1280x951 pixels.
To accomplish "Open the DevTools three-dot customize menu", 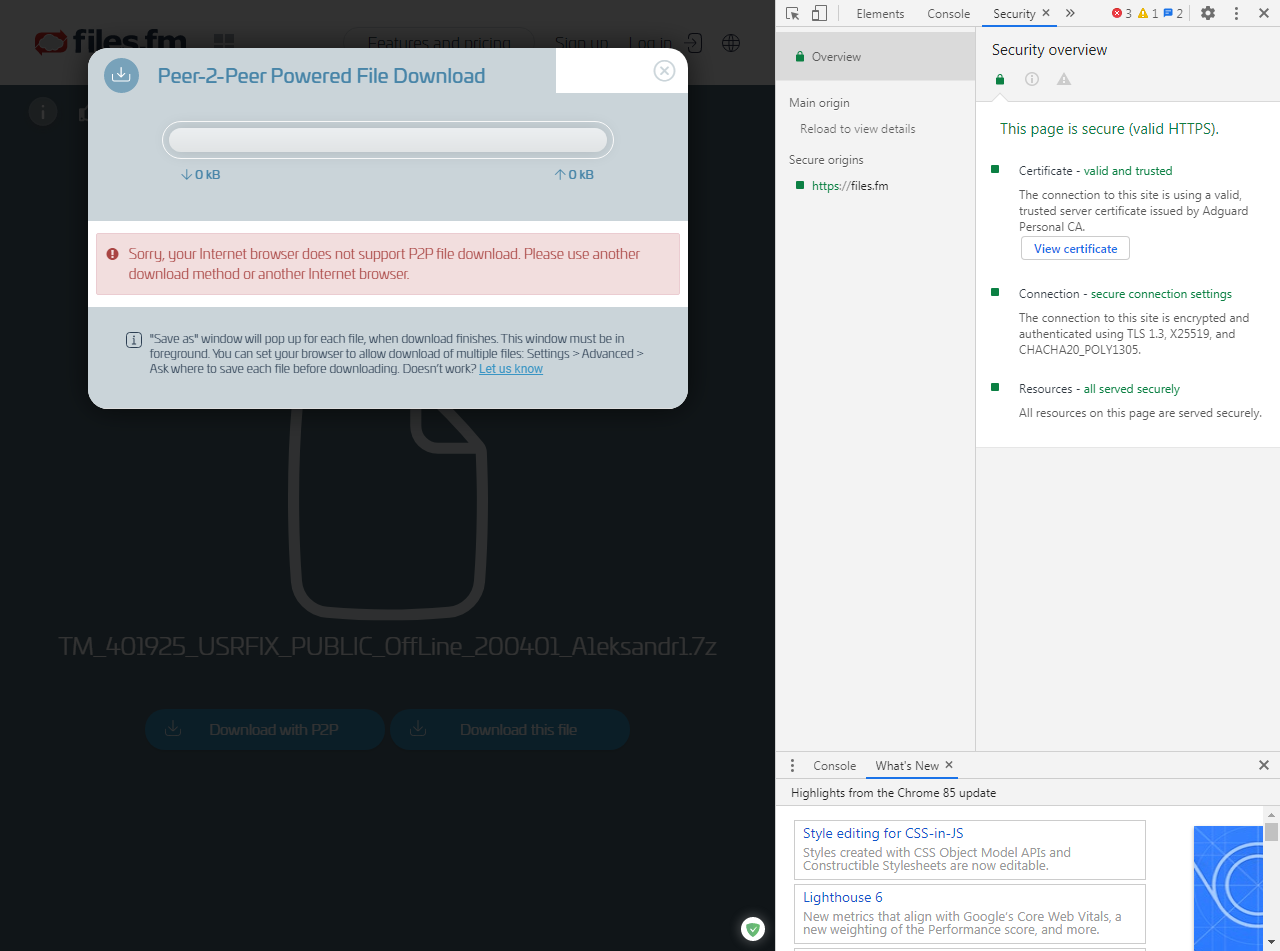I will (x=1236, y=13).
